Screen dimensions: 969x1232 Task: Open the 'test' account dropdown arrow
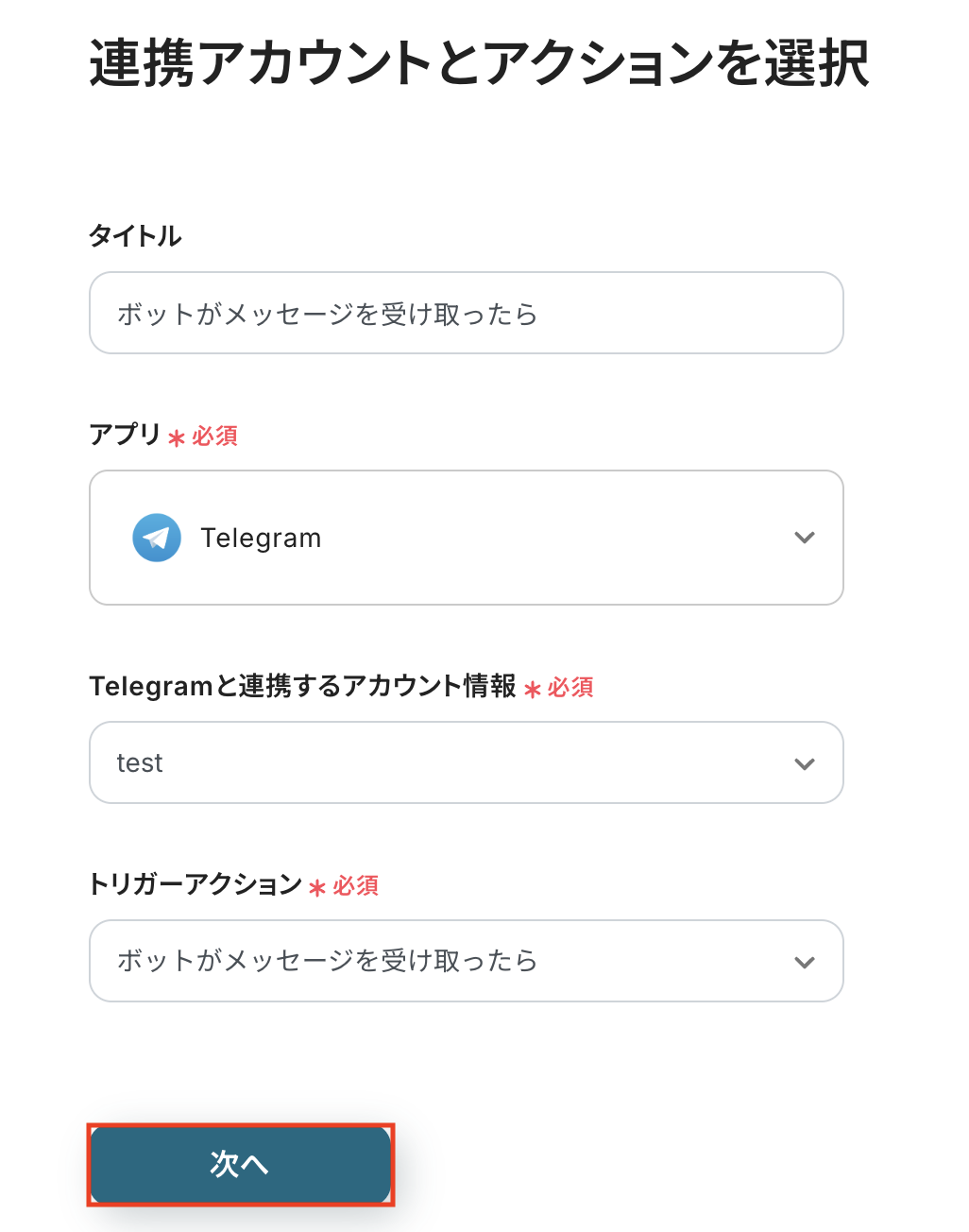(x=804, y=763)
